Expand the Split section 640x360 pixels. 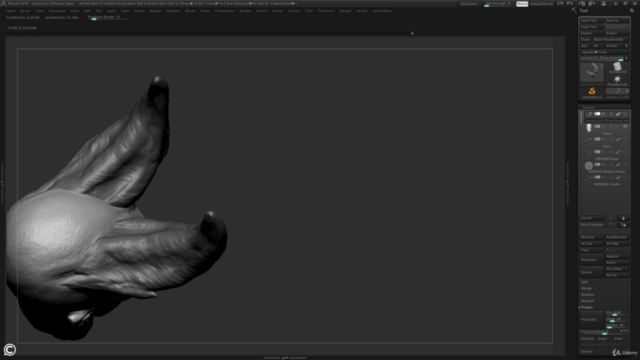pyautogui.click(x=585, y=282)
